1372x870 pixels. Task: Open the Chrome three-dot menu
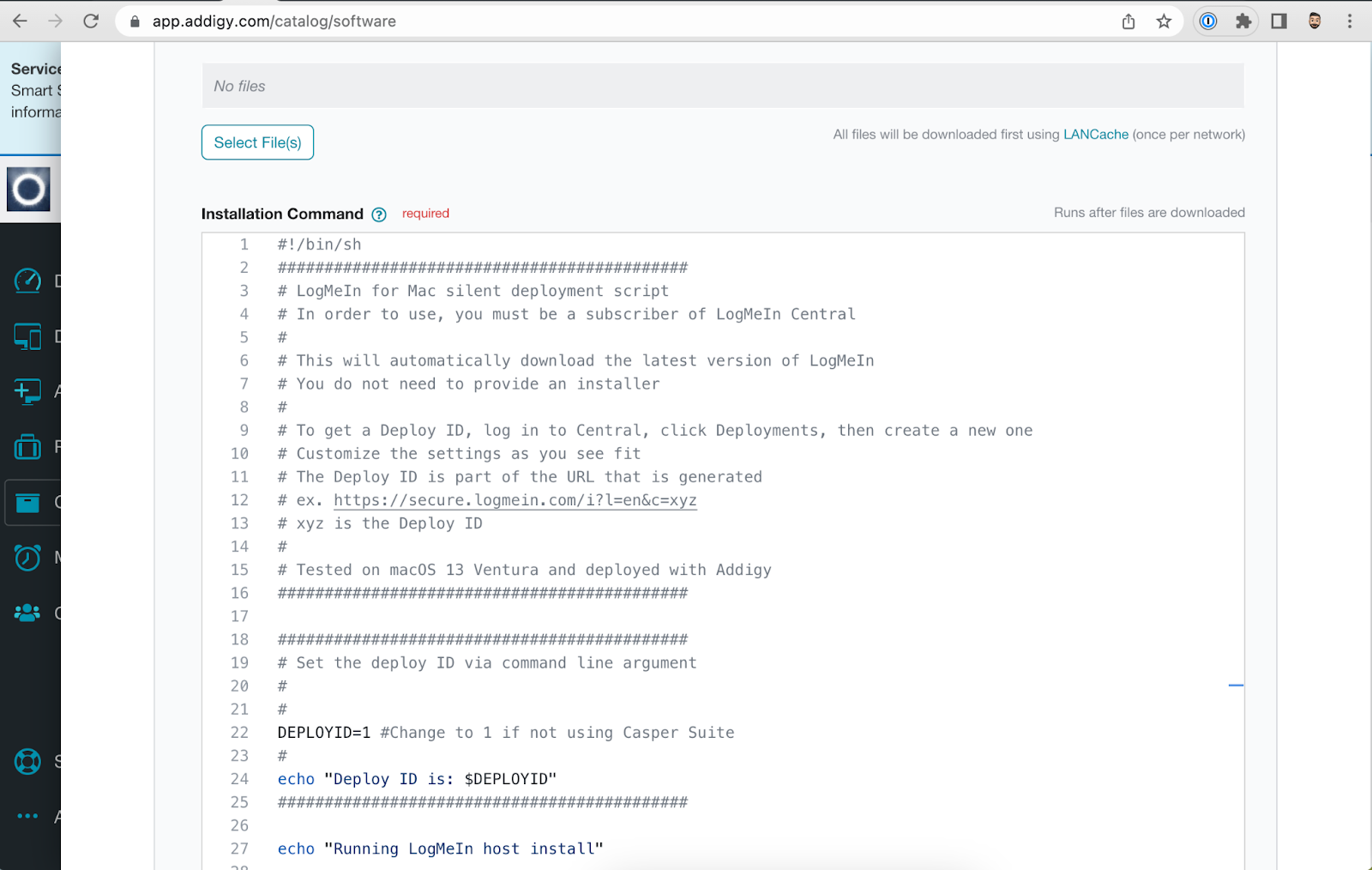tap(1350, 21)
